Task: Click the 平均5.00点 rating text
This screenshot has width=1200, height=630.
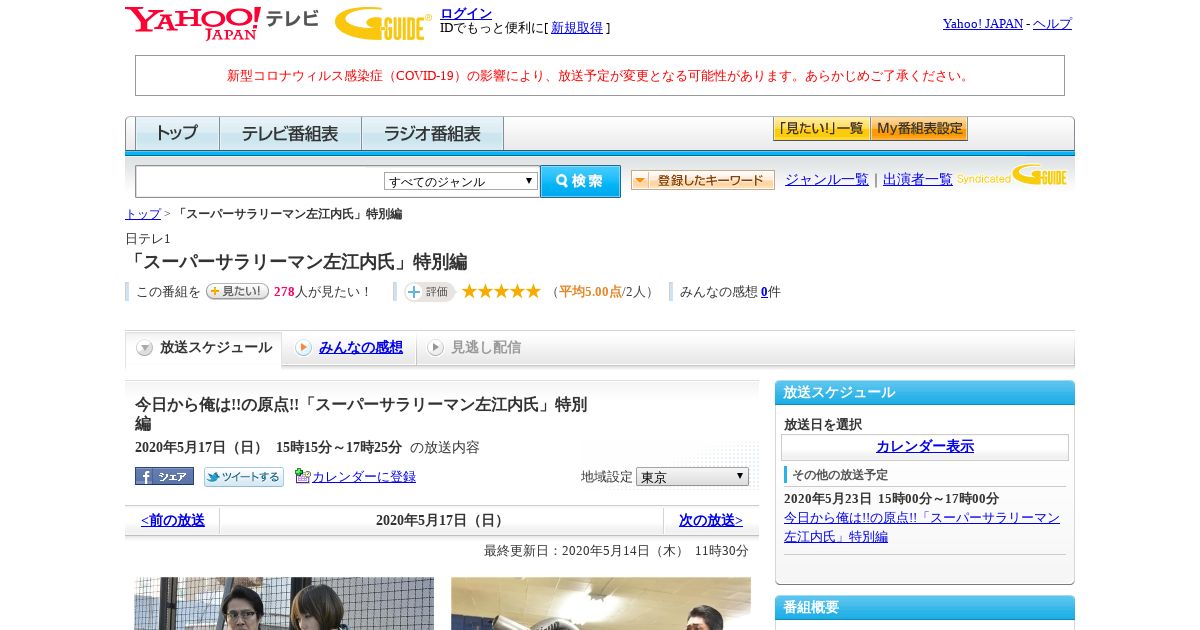Action: point(590,292)
